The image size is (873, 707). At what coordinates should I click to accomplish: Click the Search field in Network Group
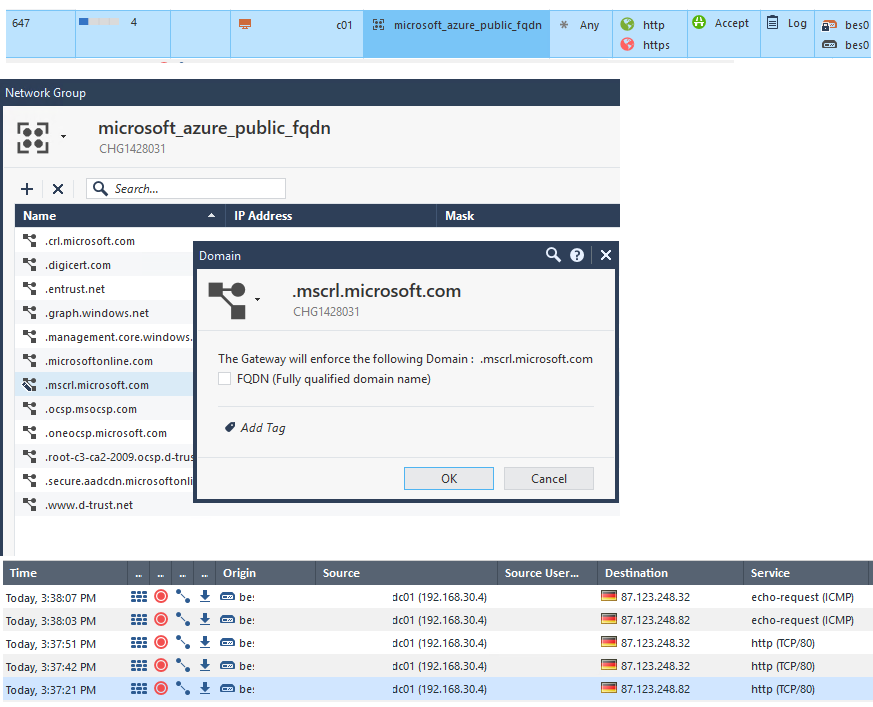[x=186, y=189]
